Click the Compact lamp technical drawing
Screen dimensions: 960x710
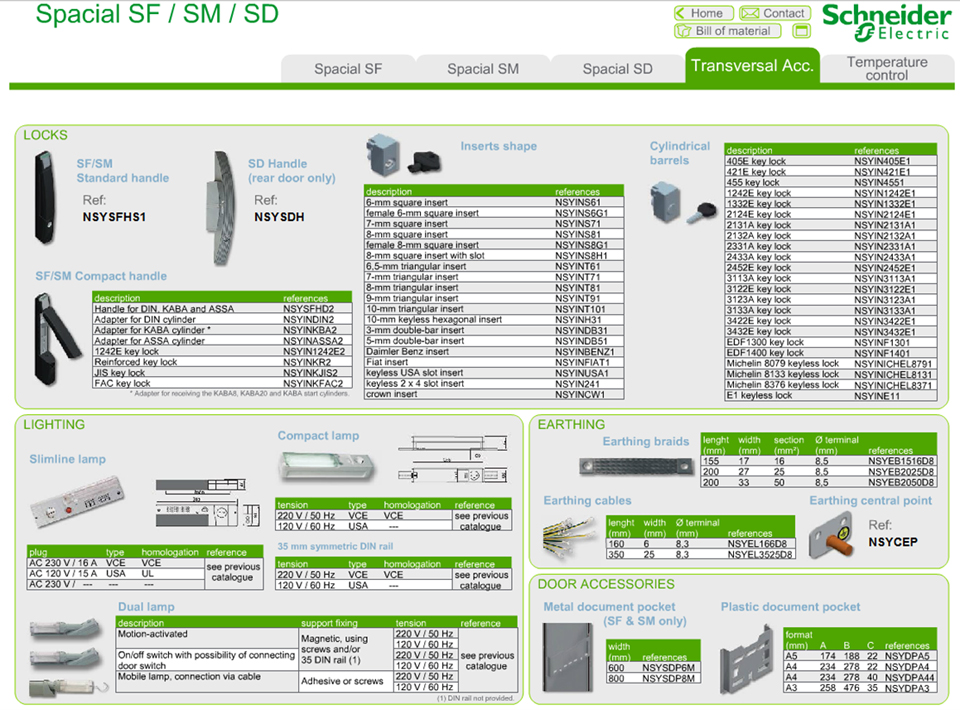coord(453,459)
